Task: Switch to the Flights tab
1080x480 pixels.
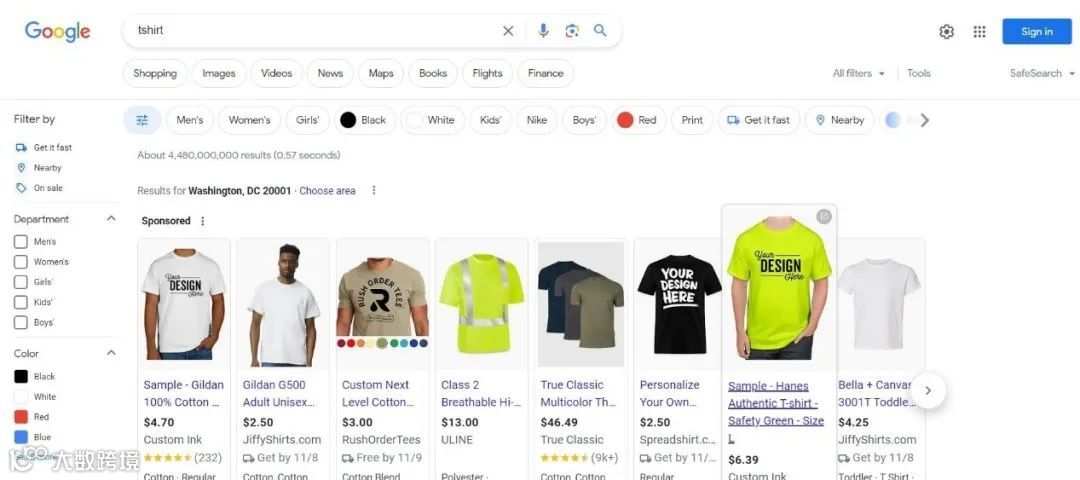Action: 487,73
